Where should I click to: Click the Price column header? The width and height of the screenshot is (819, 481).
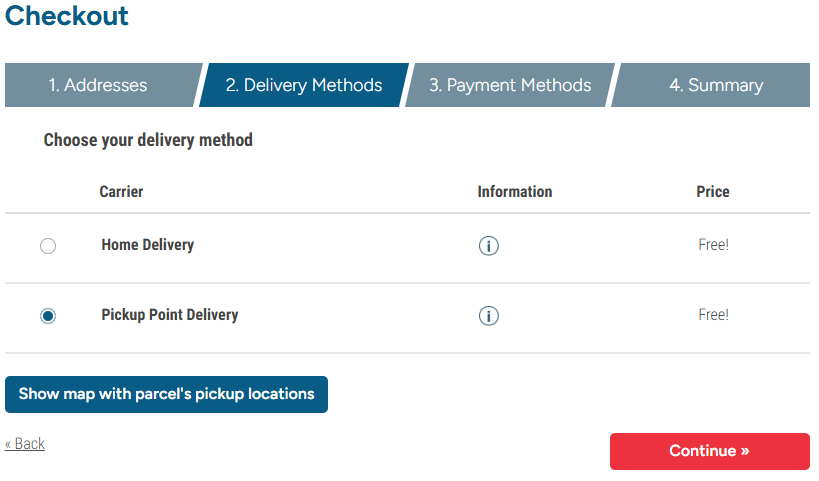coord(713,192)
